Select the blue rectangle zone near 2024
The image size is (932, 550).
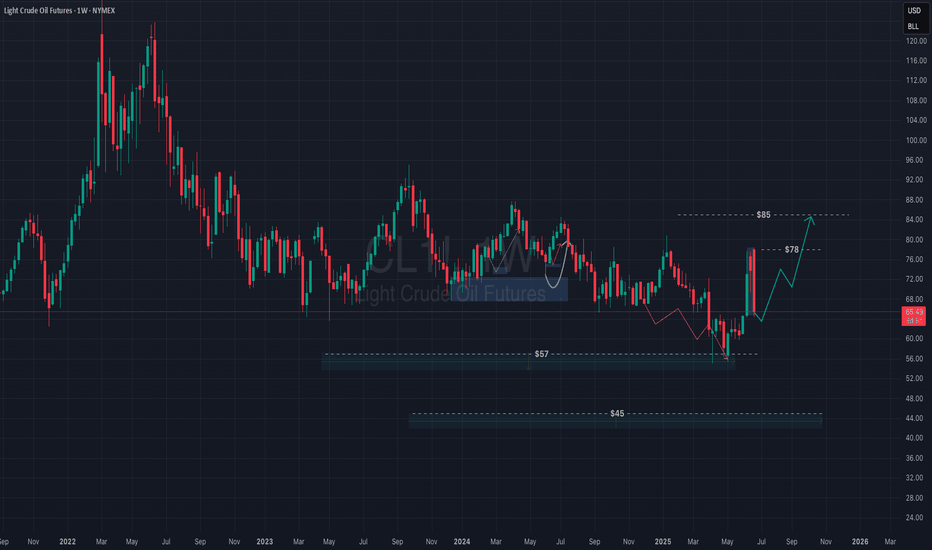[x=509, y=290]
